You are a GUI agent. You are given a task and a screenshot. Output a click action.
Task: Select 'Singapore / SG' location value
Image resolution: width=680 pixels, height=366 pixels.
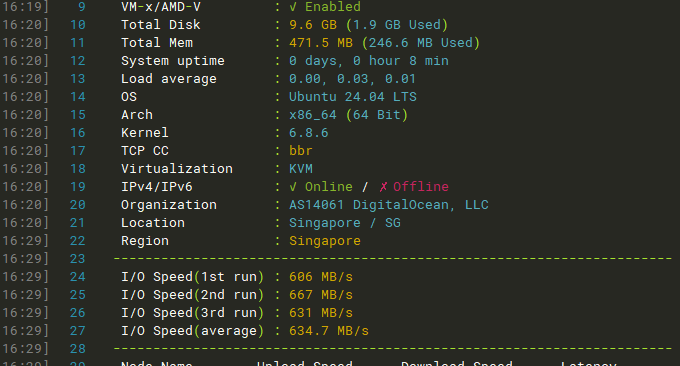(x=345, y=222)
